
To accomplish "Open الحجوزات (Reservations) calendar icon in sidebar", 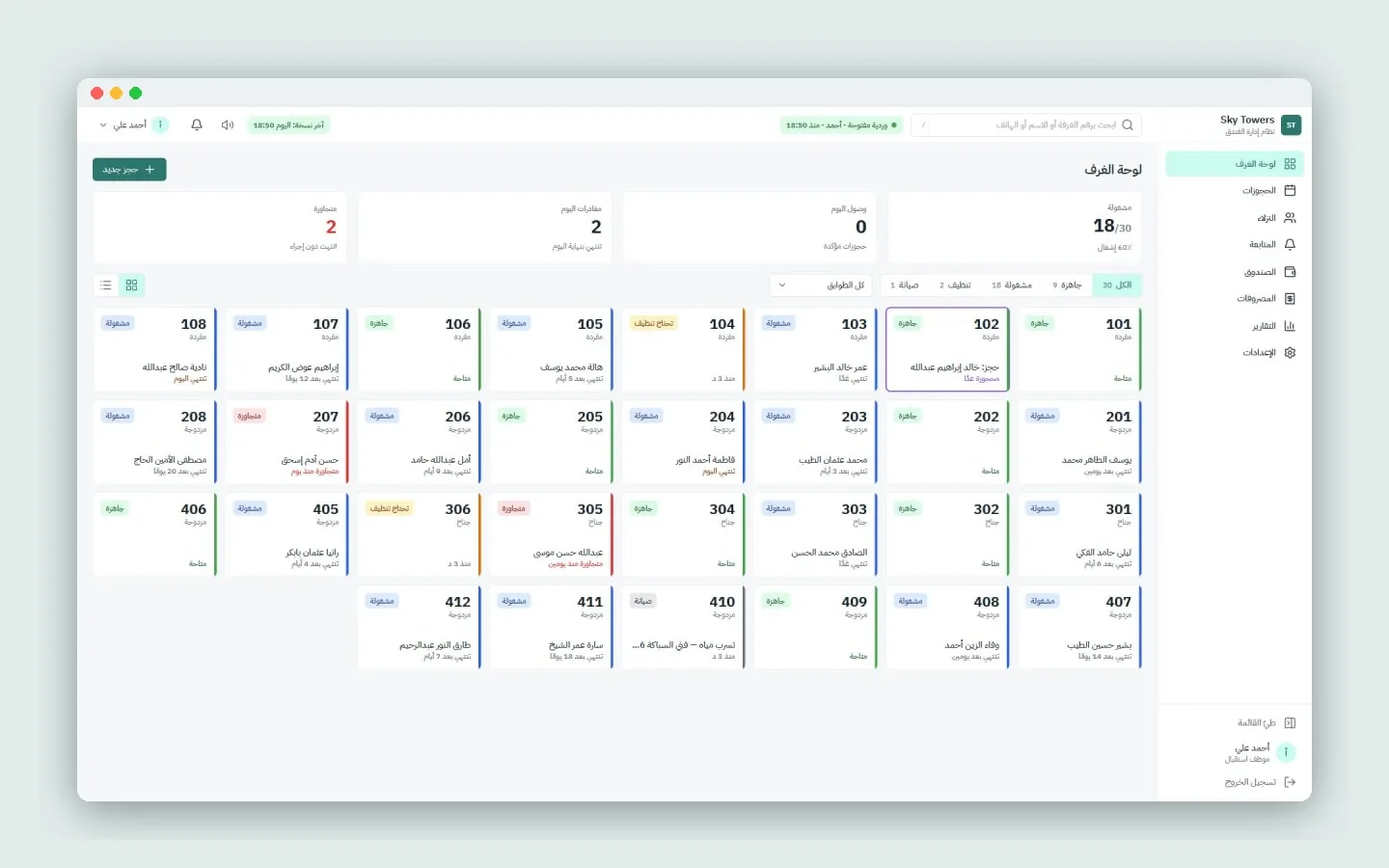I will coord(1290,191).
